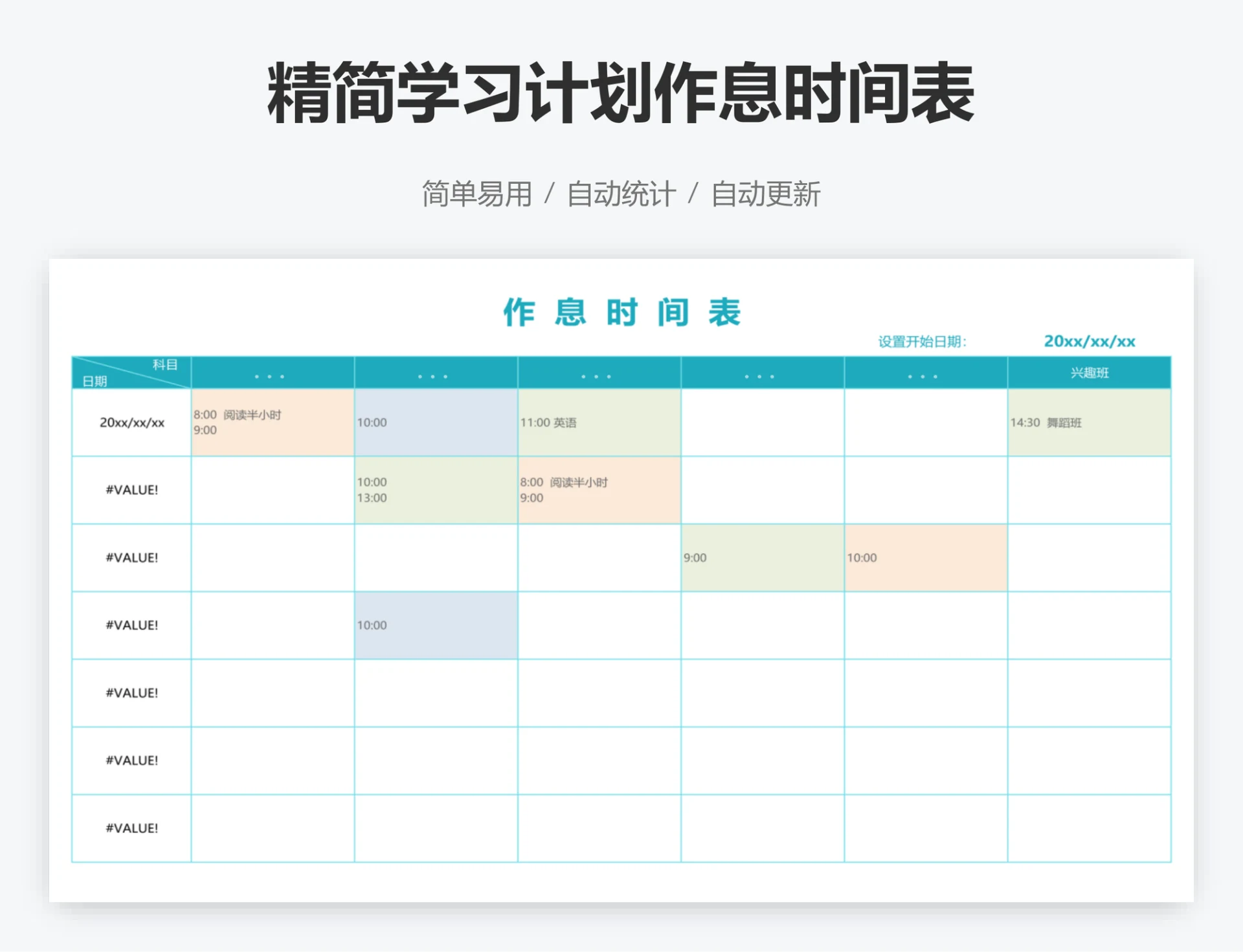Screen dimensions: 1243x952
Task: Click the fifth "..." subject column header
Action: tap(926, 373)
